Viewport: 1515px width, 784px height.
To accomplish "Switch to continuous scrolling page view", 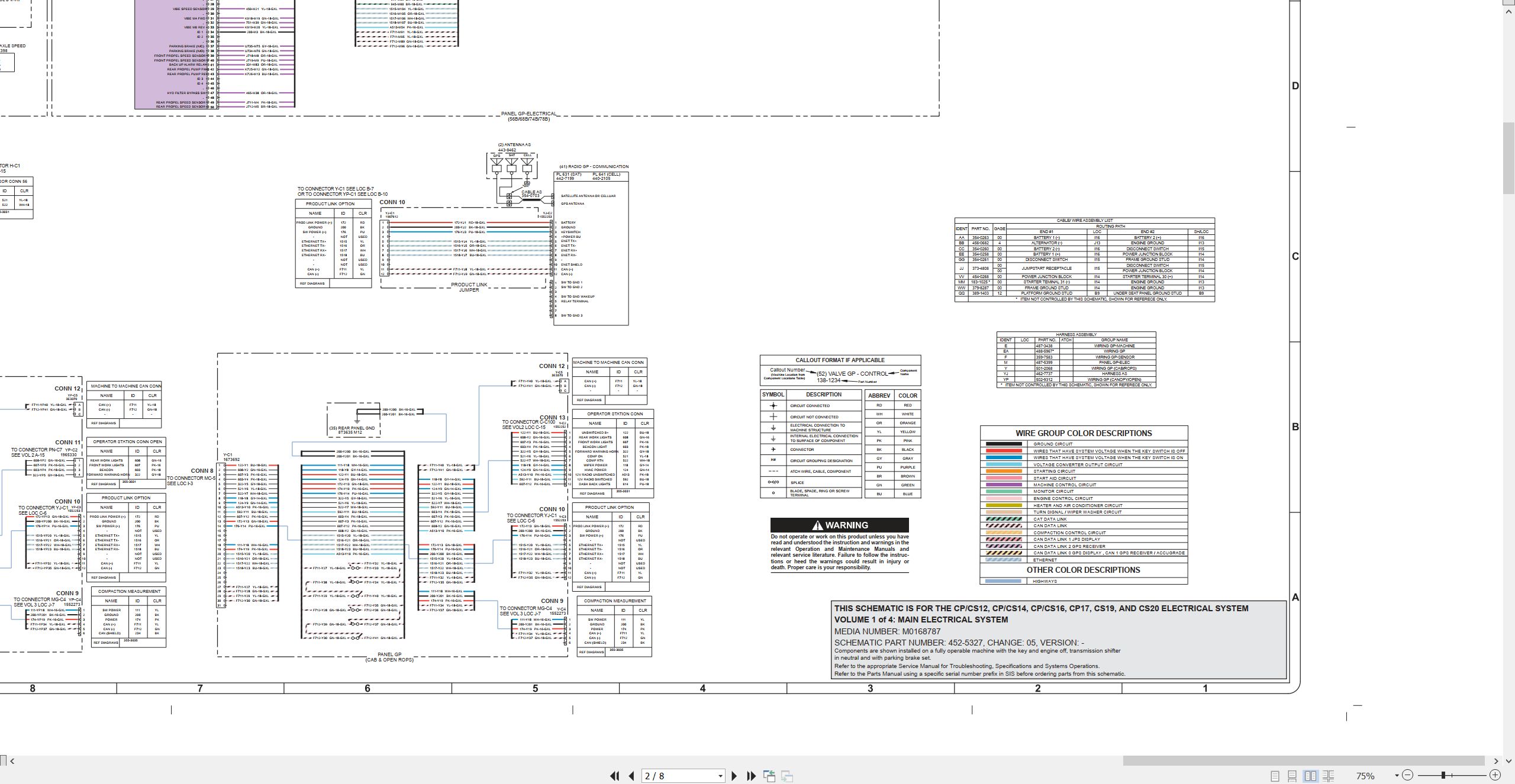I will click(1292, 776).
